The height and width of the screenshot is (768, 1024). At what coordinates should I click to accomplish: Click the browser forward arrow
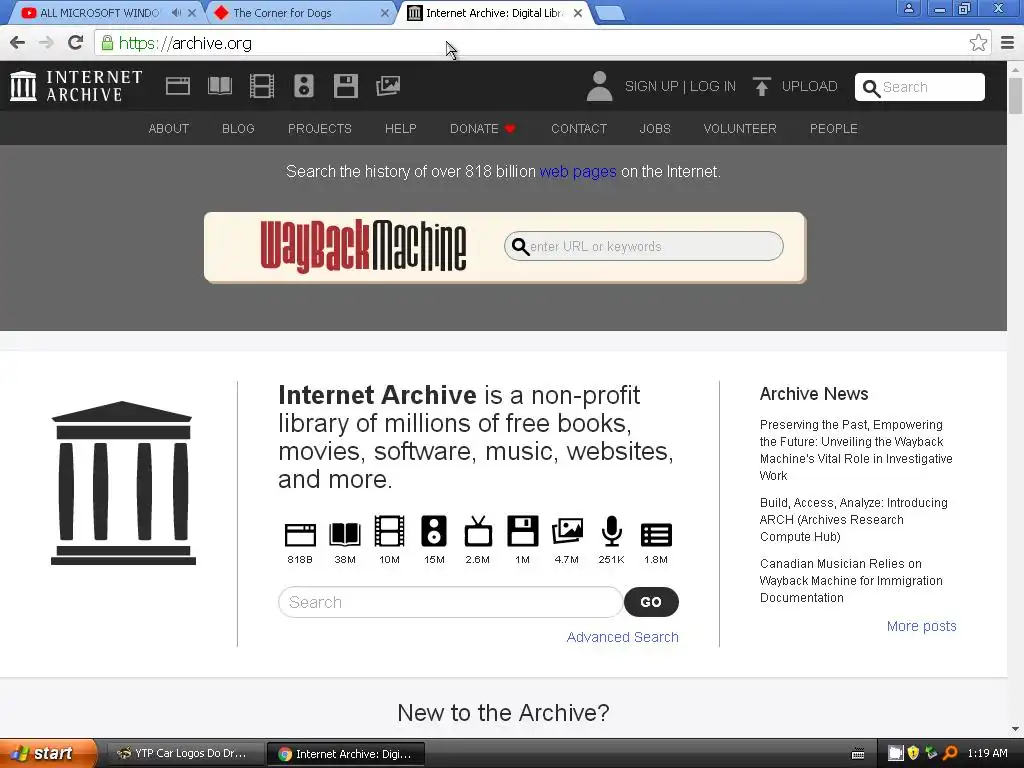click(46, 43)
